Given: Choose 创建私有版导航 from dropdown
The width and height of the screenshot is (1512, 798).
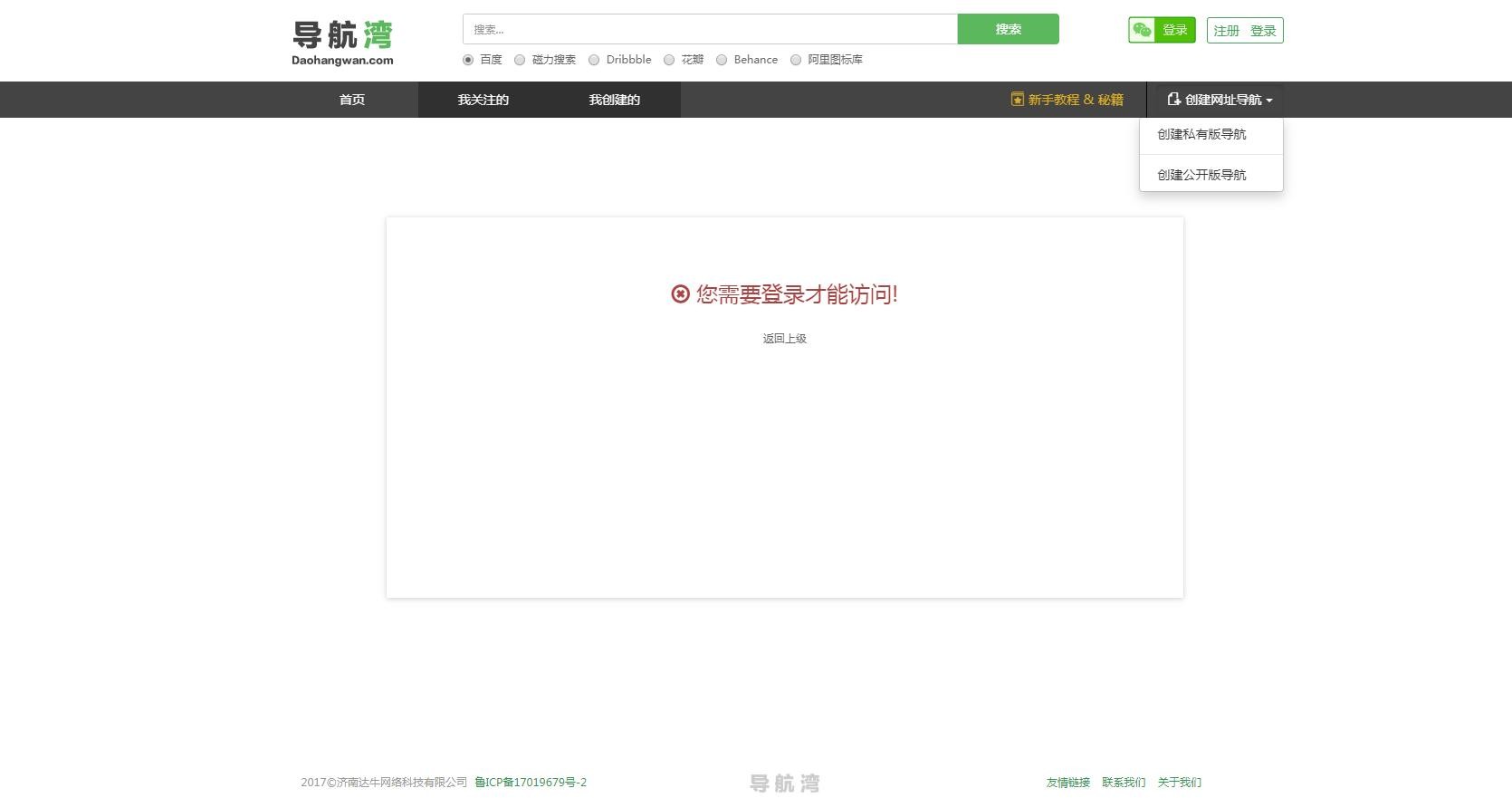Looking at the screenshot, I should (x=1201, y=134).
